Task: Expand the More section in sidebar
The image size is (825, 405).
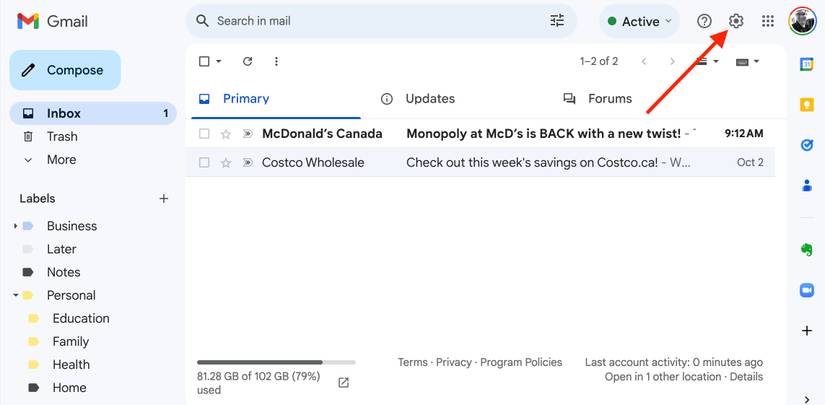Action: pos(60,160)
